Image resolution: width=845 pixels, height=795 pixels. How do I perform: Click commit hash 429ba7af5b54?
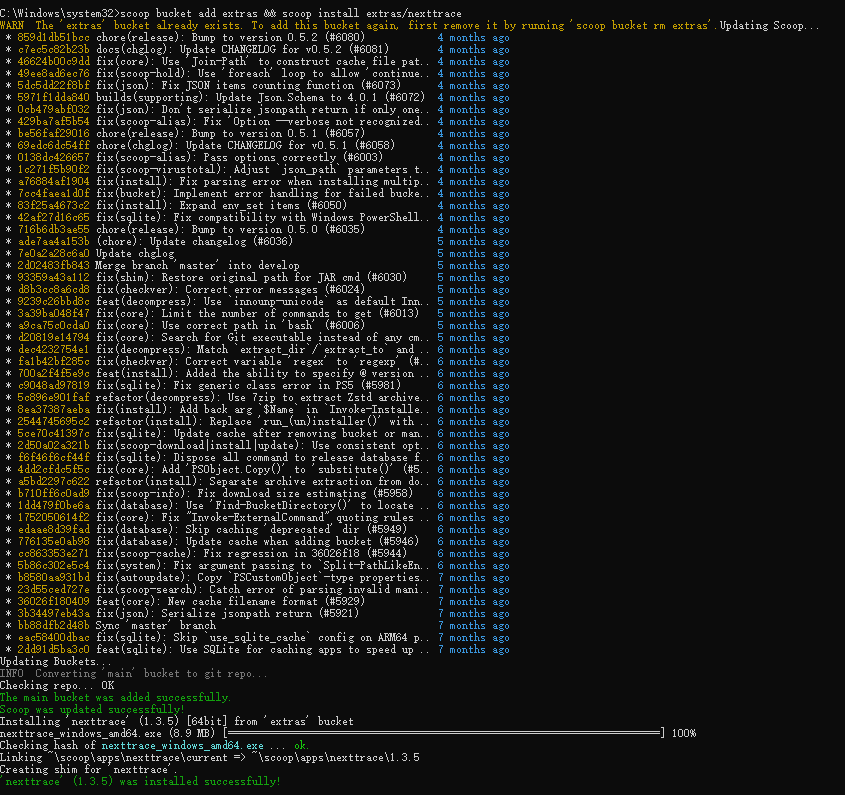pos(53,122)
